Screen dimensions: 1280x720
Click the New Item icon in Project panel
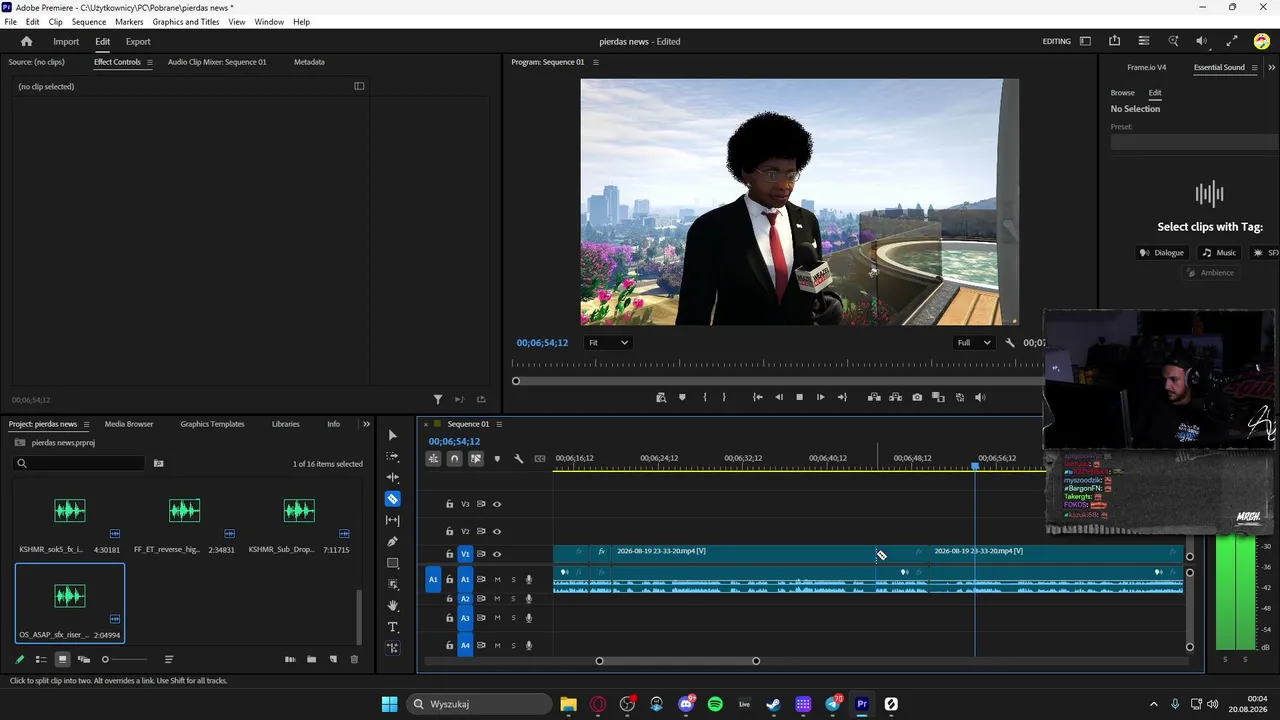point(333,659)
